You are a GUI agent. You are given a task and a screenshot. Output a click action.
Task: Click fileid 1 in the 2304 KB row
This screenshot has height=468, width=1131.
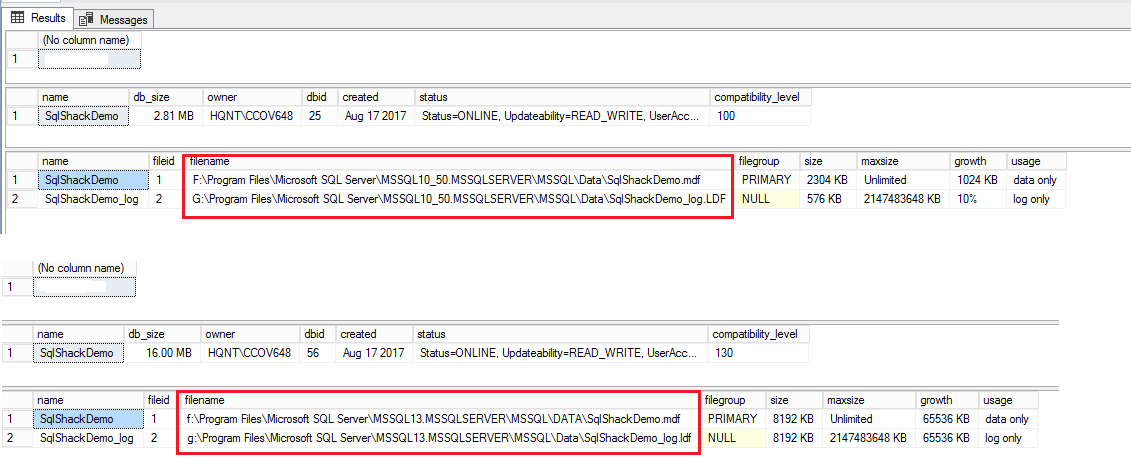[x=165, y=180]
